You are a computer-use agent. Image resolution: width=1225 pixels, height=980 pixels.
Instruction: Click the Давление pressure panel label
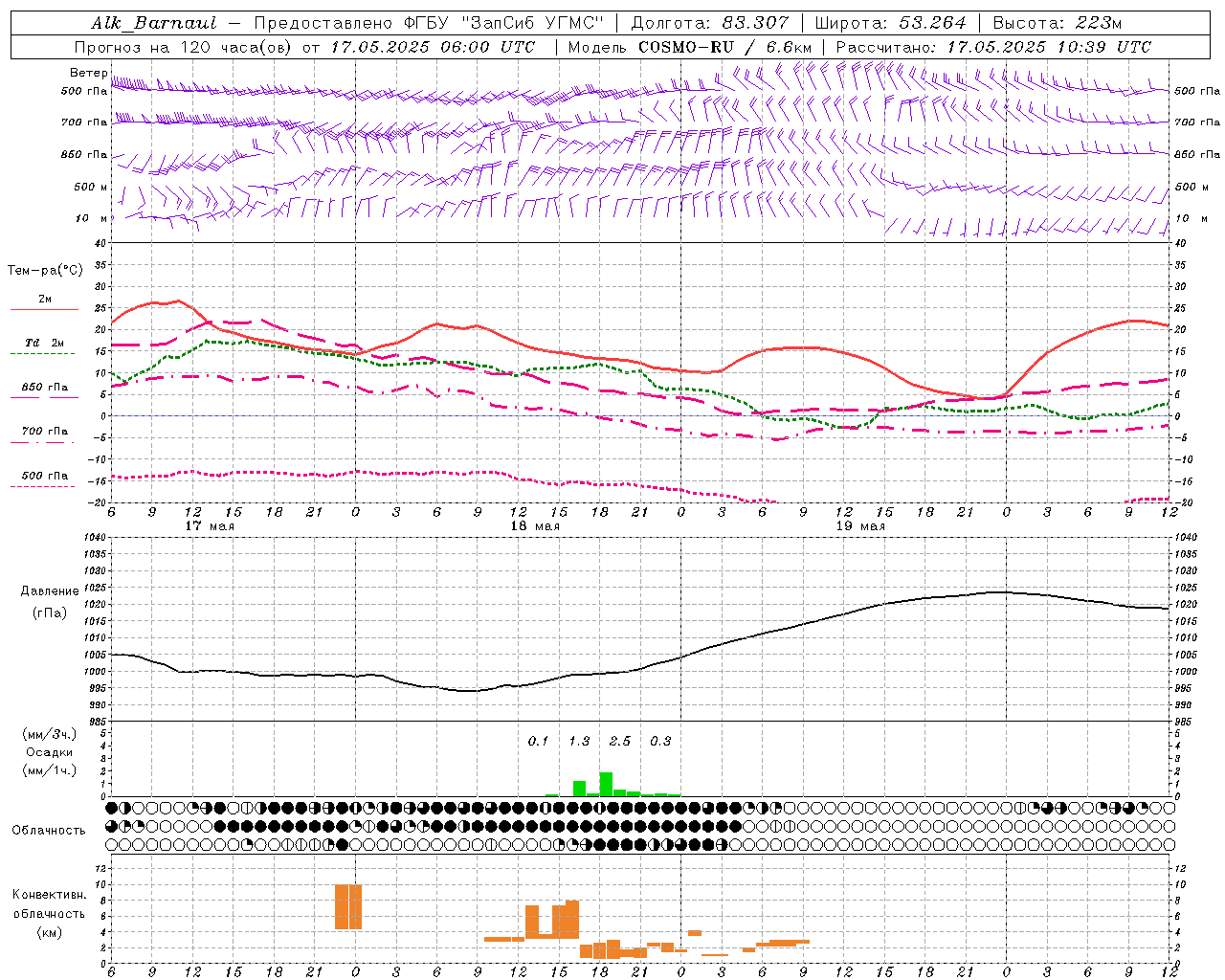tap(50, 591)
